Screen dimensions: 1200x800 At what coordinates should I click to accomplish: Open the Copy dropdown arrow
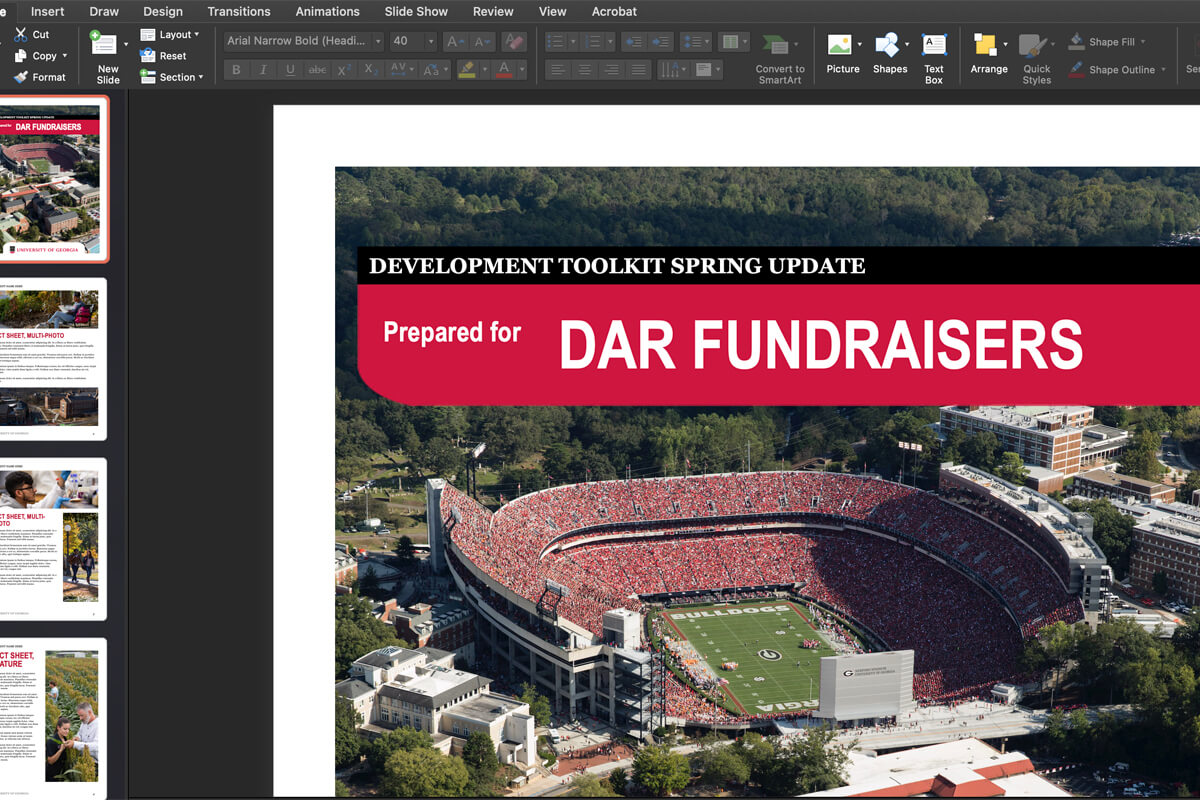pos(65,56)
